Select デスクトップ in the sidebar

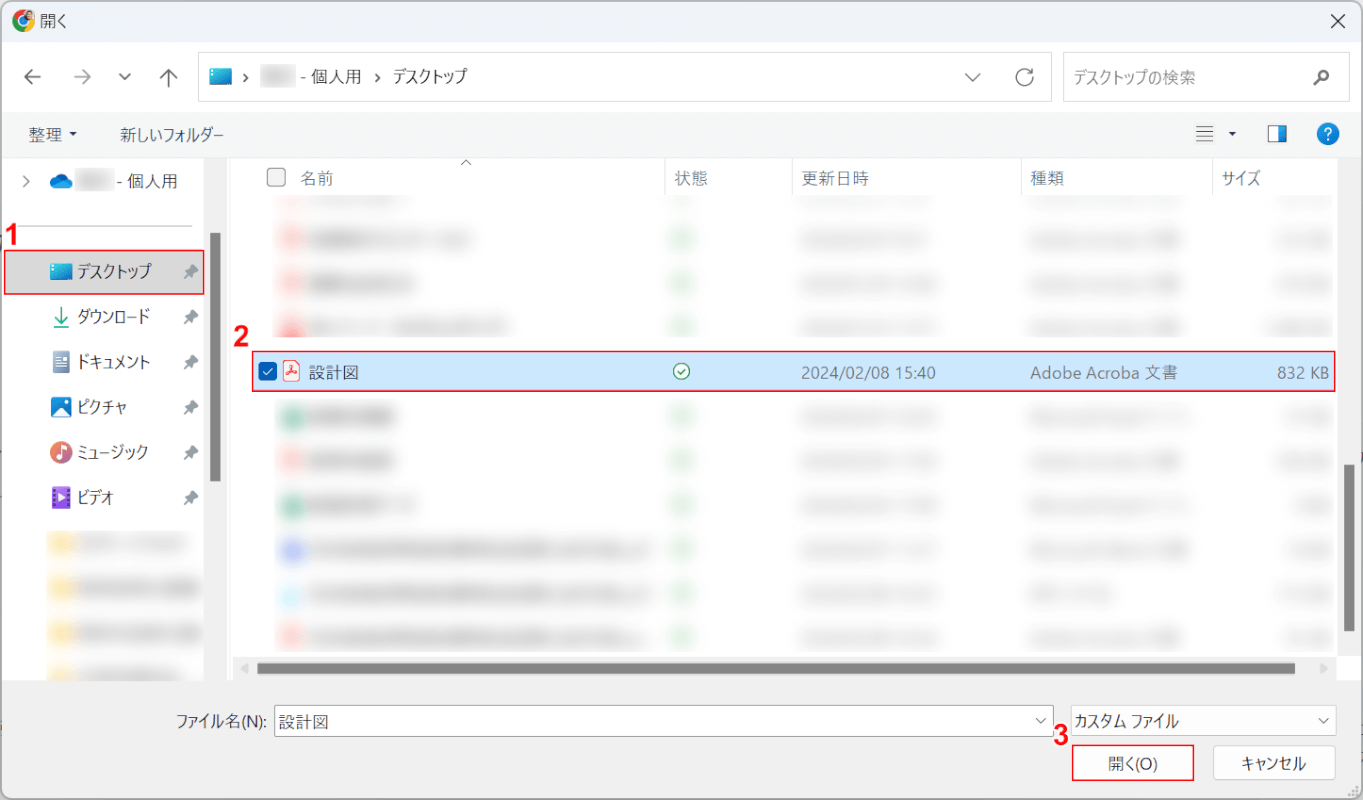point(104,271)
